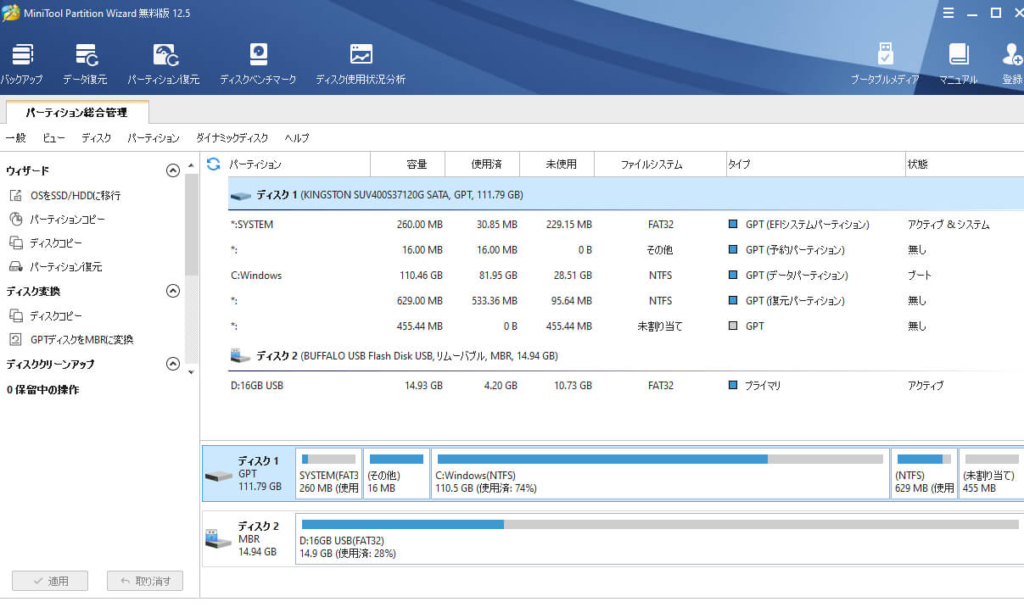The width and height of the screenshot is (1024, 613).
Task: Start ディスクベンチマーク disk benchmark
Action: point(258,64)
